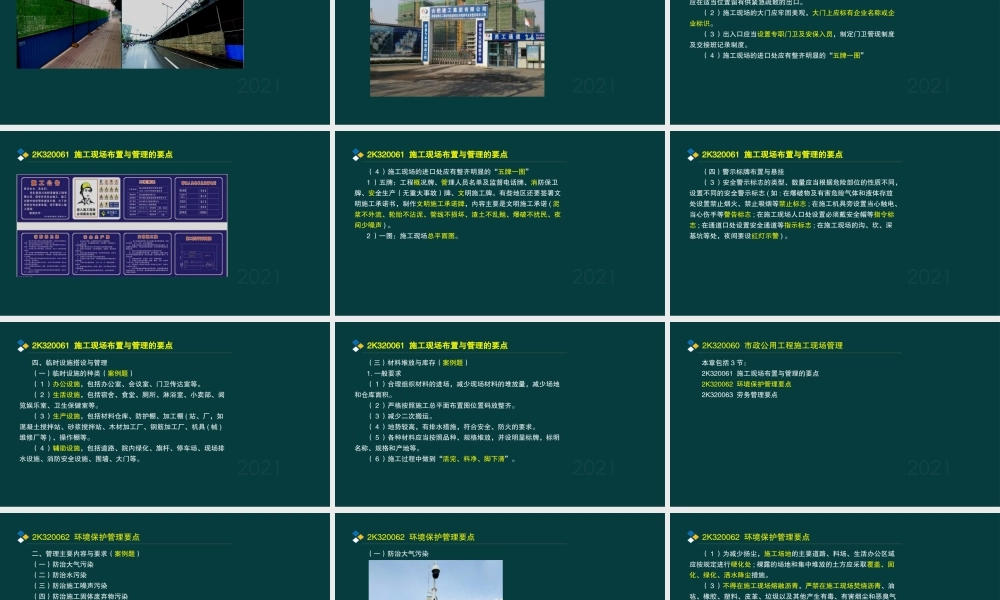The height and width of the screenshot is (600, 1000).
Task: Click the site entrance gate photograph
Action: (457, 48)
